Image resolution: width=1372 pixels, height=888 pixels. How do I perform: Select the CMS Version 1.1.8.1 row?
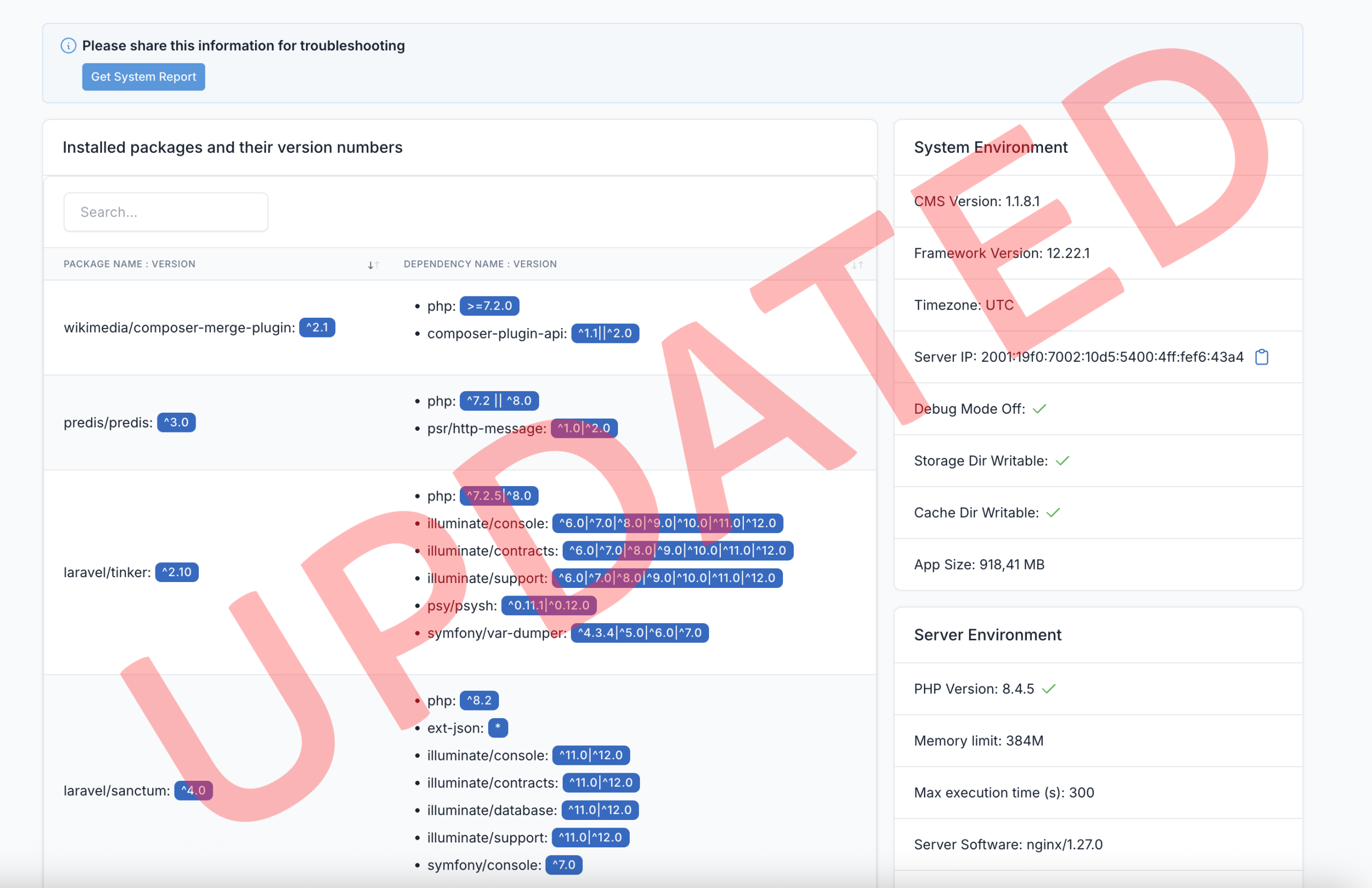click(1098, 202)
